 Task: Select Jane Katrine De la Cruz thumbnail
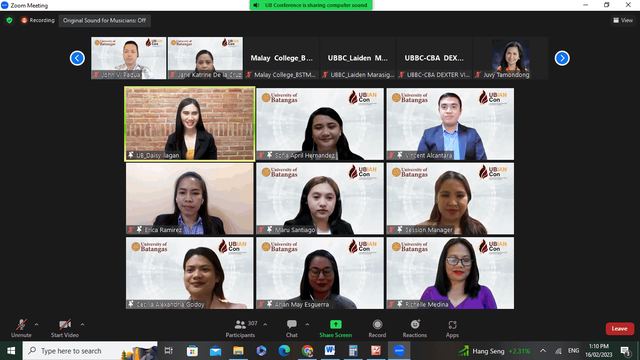point(205,58)
